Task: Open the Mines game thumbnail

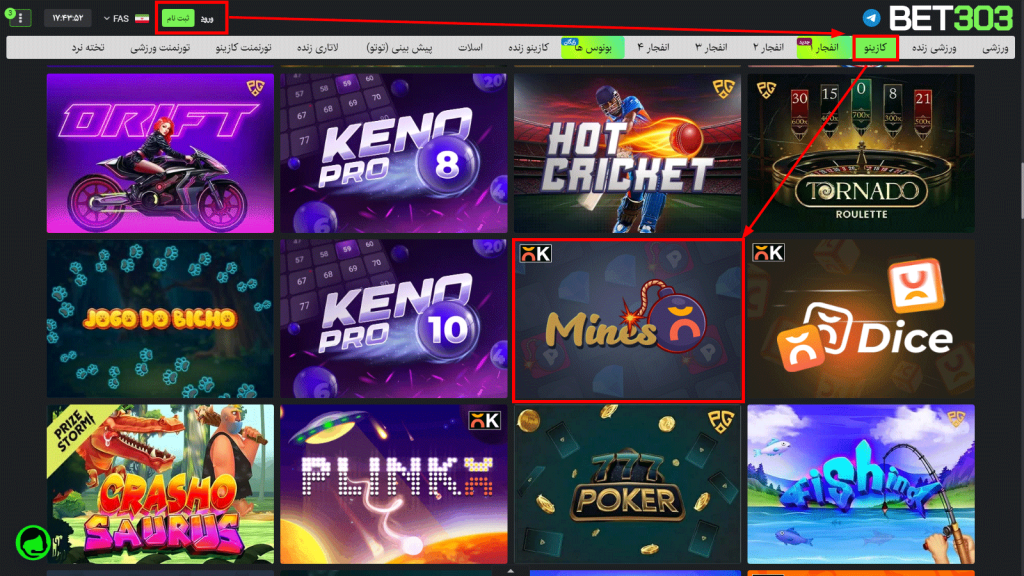Action: (x=627, y=320)
